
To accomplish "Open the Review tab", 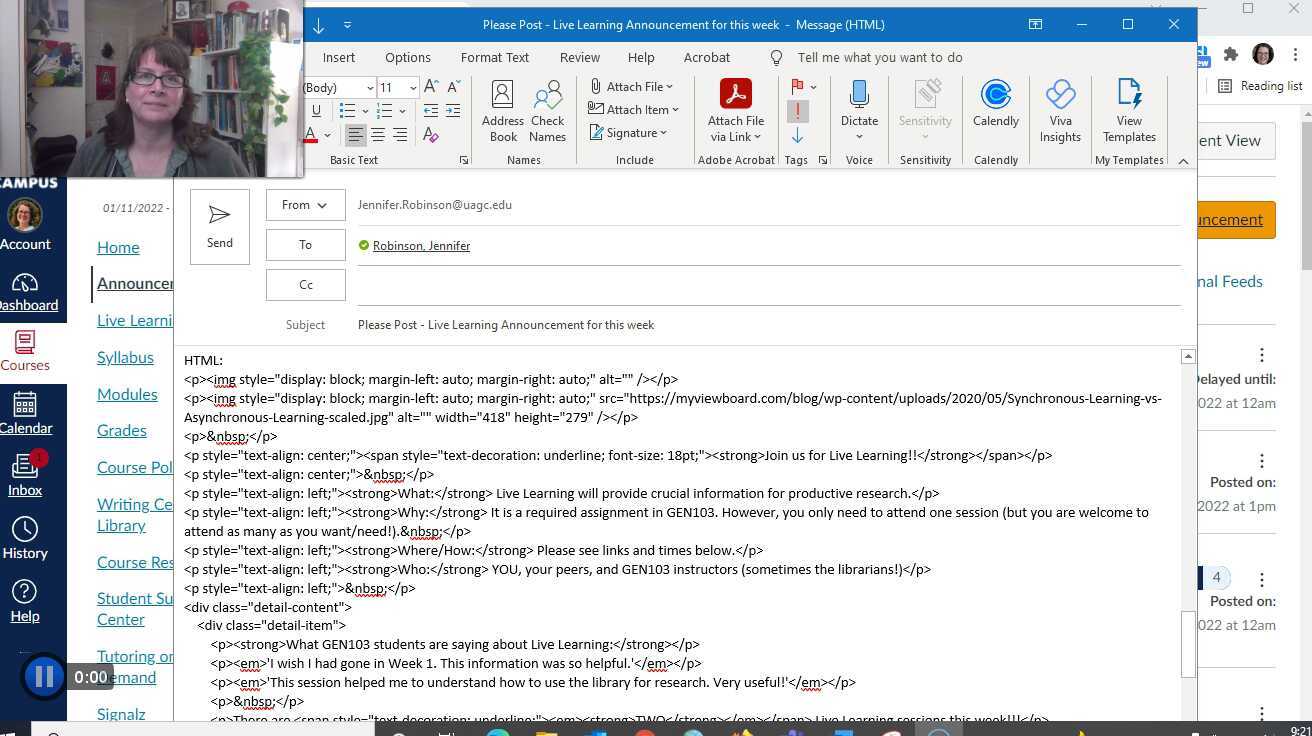I will point(579,57).
